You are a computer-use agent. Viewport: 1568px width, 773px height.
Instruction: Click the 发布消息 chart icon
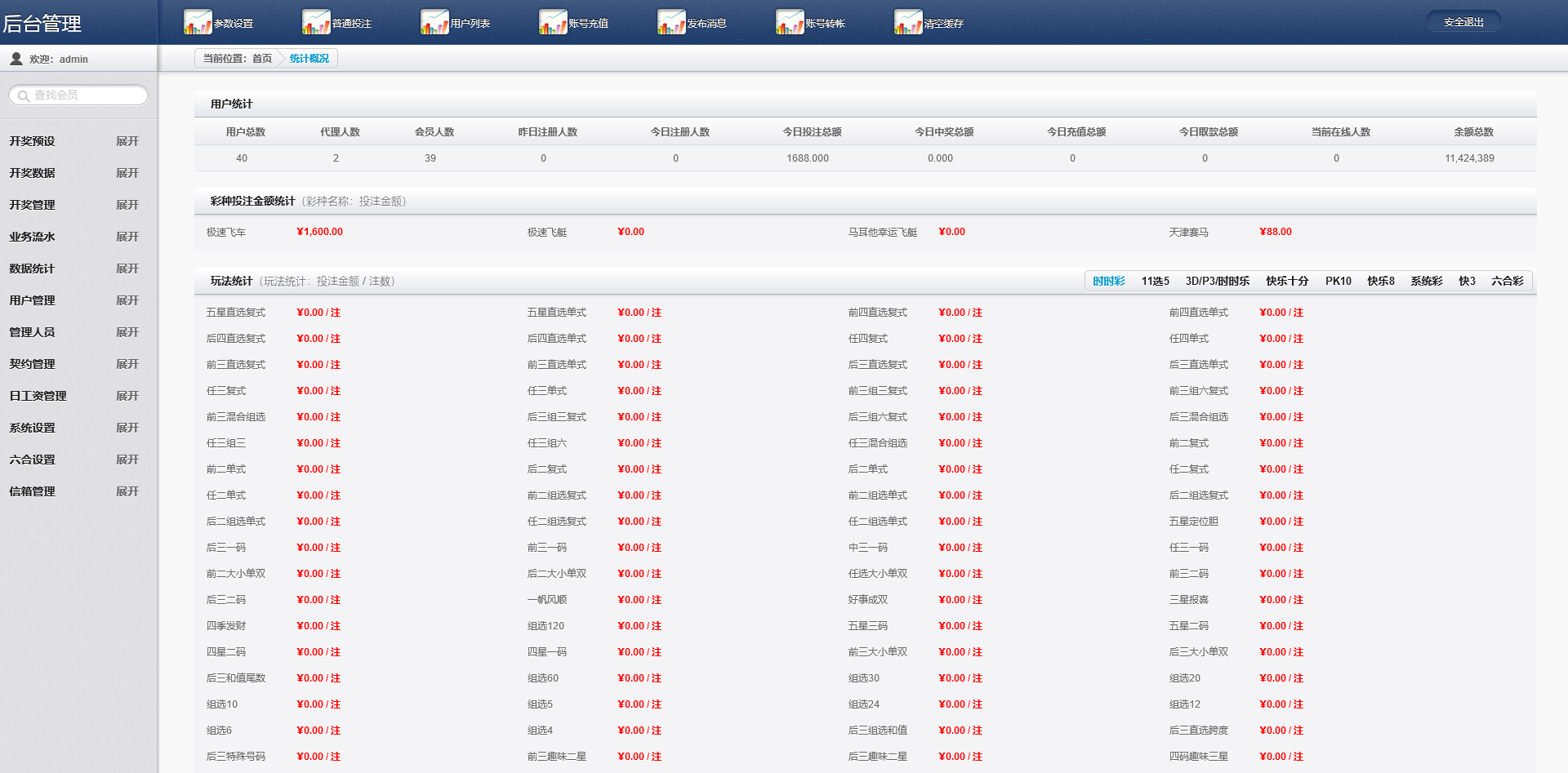click(670, 22)
